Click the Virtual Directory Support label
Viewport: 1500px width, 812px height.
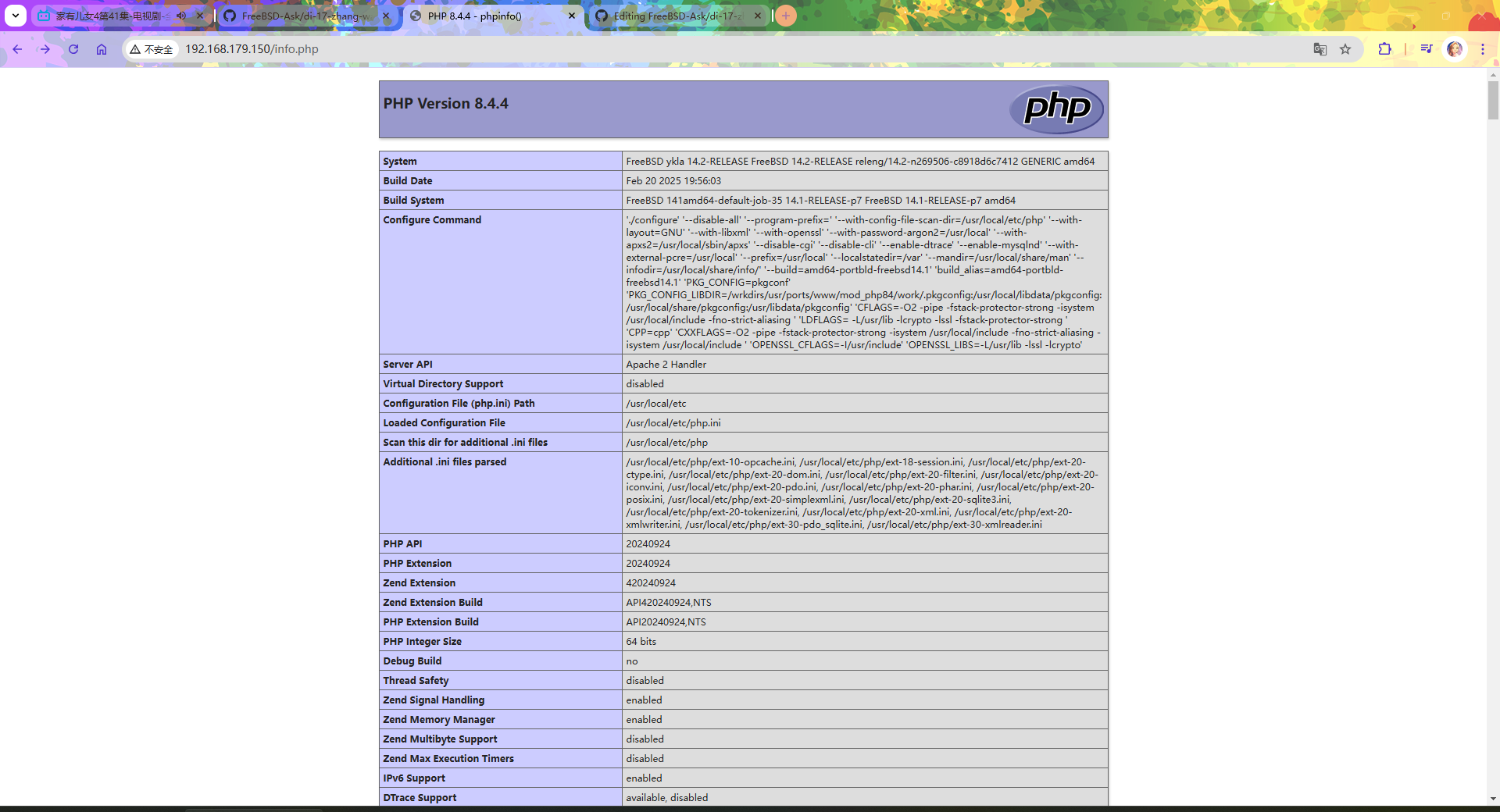click(443, 384)
